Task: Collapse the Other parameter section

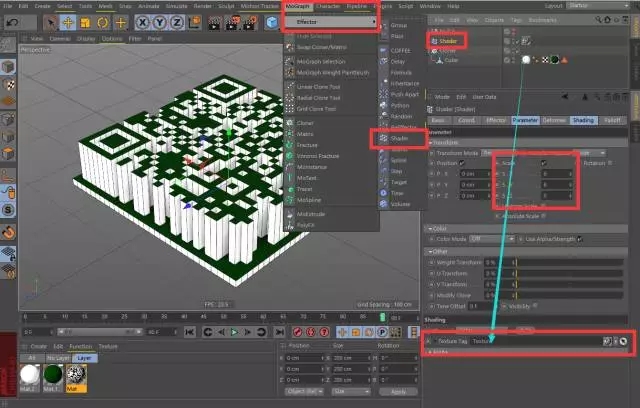Action: pyautogui.click(x=430, y=252)
